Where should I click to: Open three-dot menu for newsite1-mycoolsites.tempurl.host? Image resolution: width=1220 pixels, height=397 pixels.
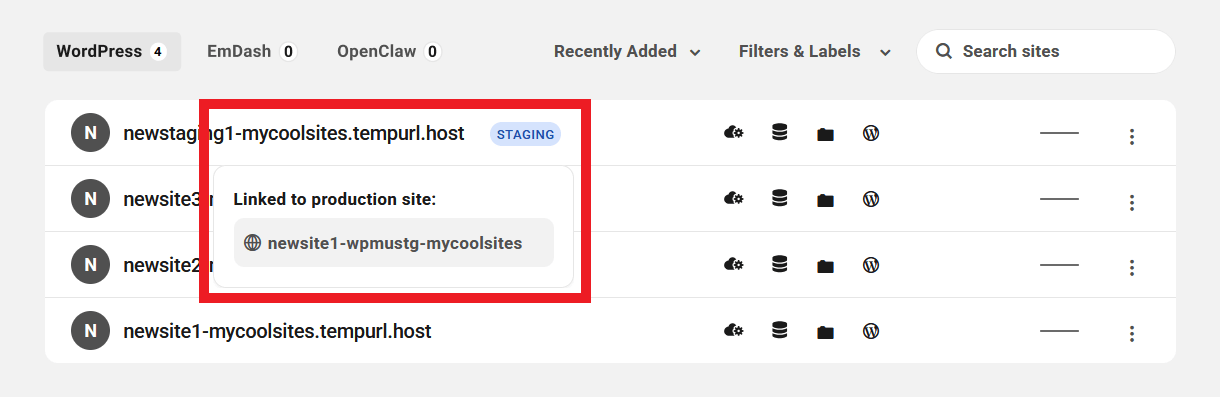tap(1132, 334)
